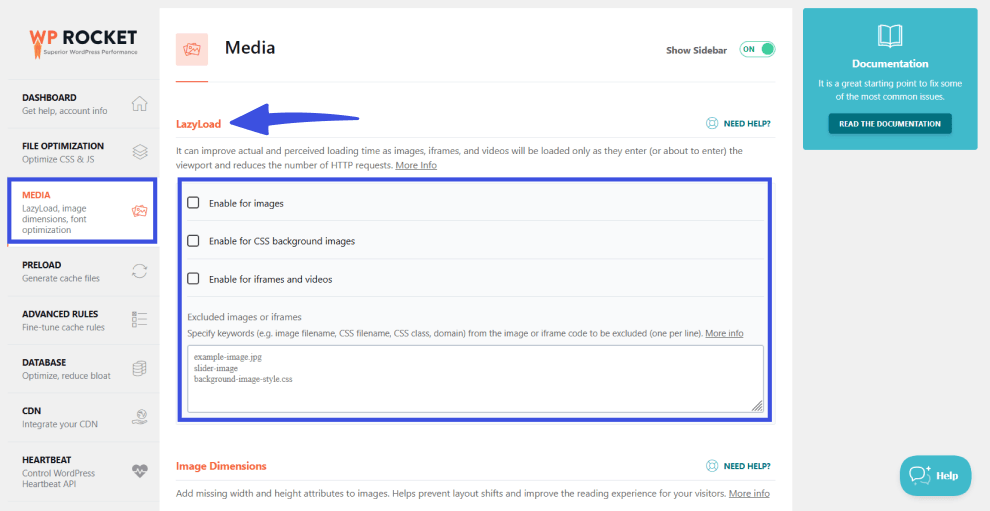Click the Dashboard home icon
The width and height of the screenshot is (990, 511).
(140, 104)
